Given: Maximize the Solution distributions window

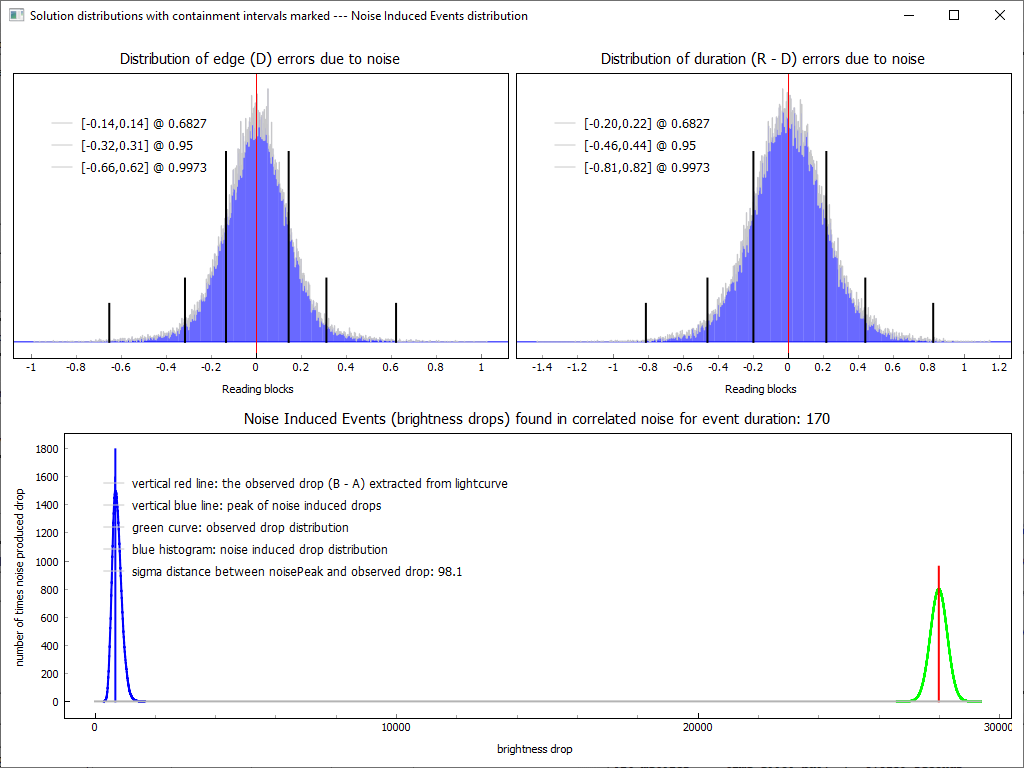Looking at the screenshot, I should coord(954,16).
